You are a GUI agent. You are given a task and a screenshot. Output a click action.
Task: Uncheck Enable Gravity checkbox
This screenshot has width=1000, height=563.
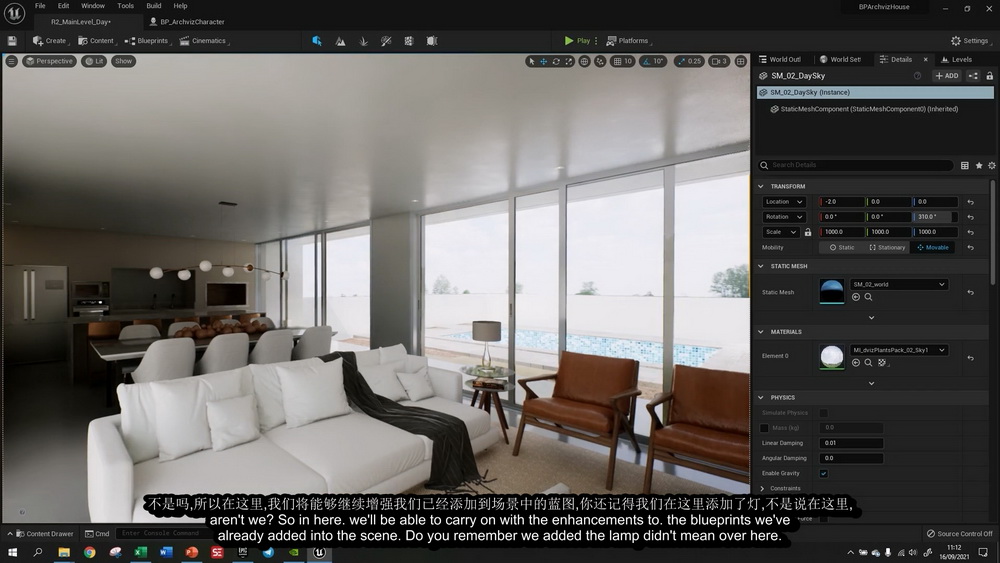point(823,474)
